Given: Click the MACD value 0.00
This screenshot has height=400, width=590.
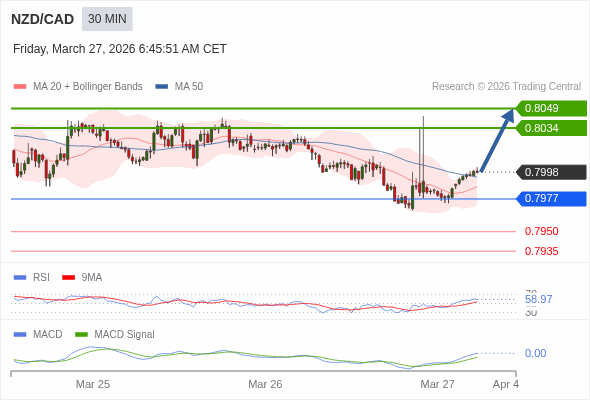Looking at the screenshot, I should coord(535,353).
